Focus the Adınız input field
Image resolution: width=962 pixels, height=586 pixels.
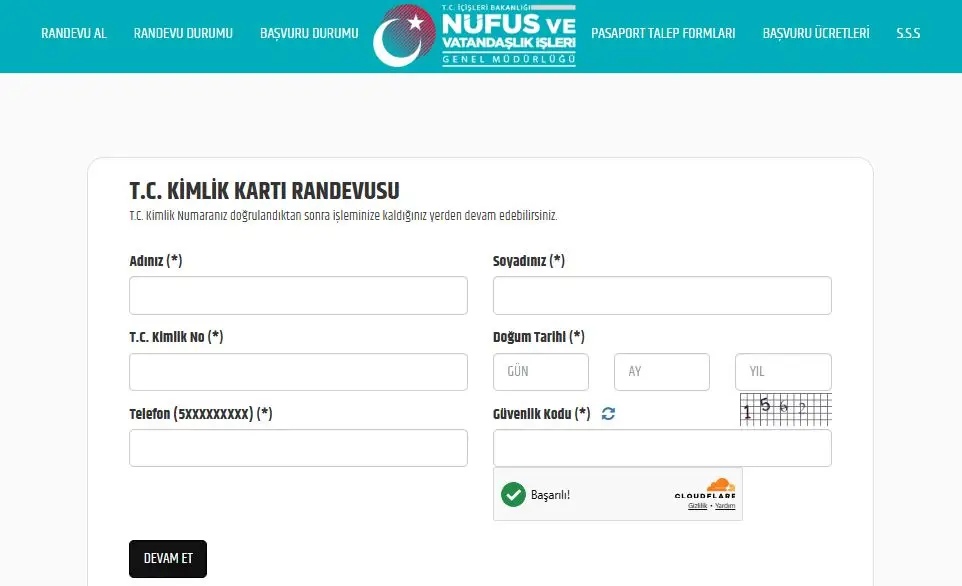point(298,295)
